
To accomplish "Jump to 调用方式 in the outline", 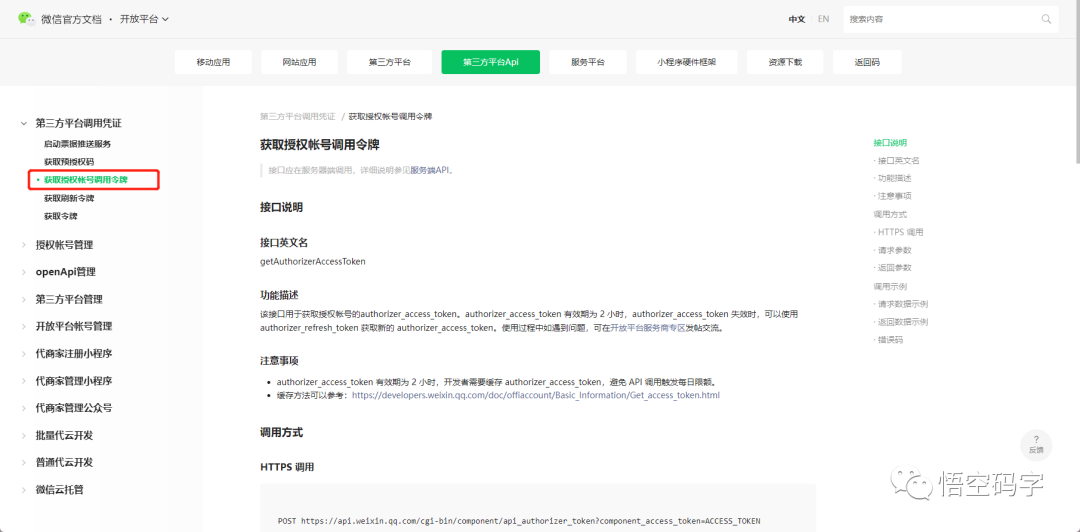I will click(890, 214).
